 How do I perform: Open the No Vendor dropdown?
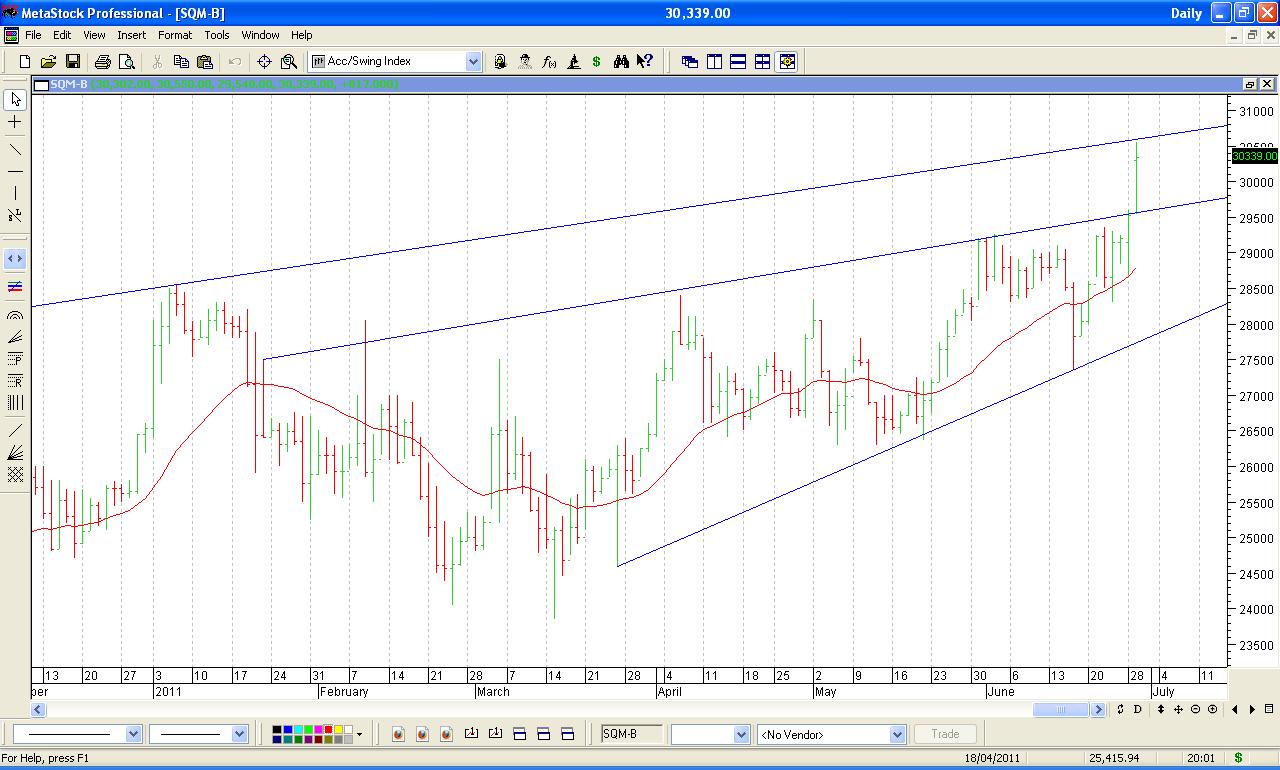897,735
